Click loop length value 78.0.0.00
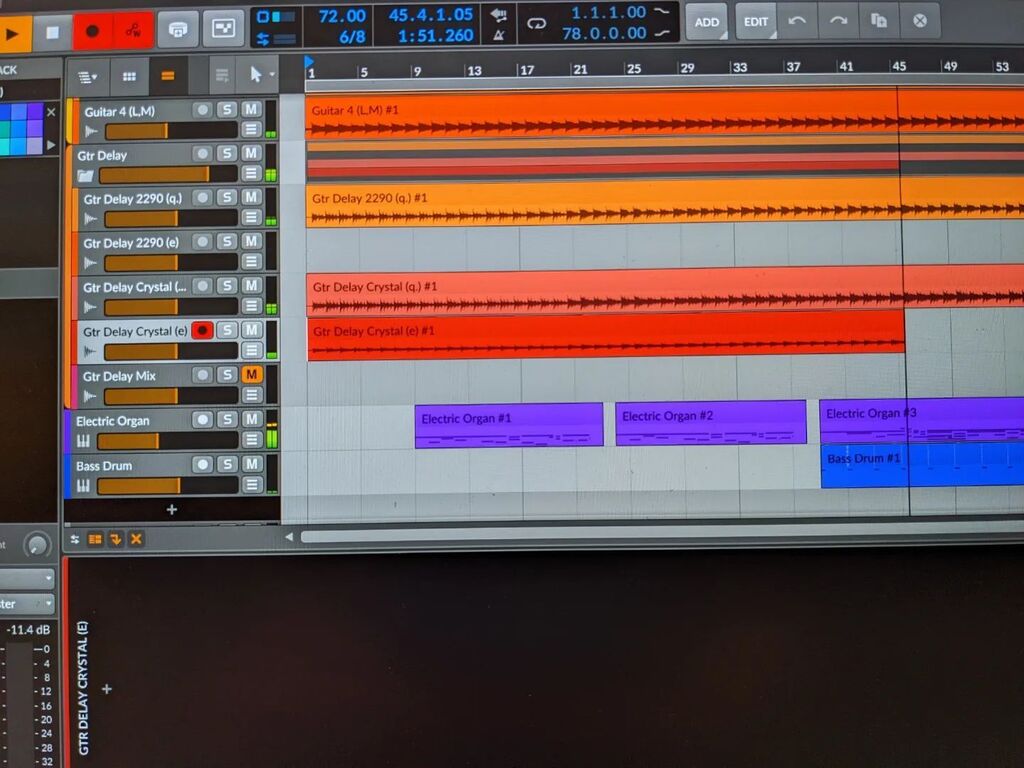1024x768 pixels. pyautogui.click(x=604, y=33)
